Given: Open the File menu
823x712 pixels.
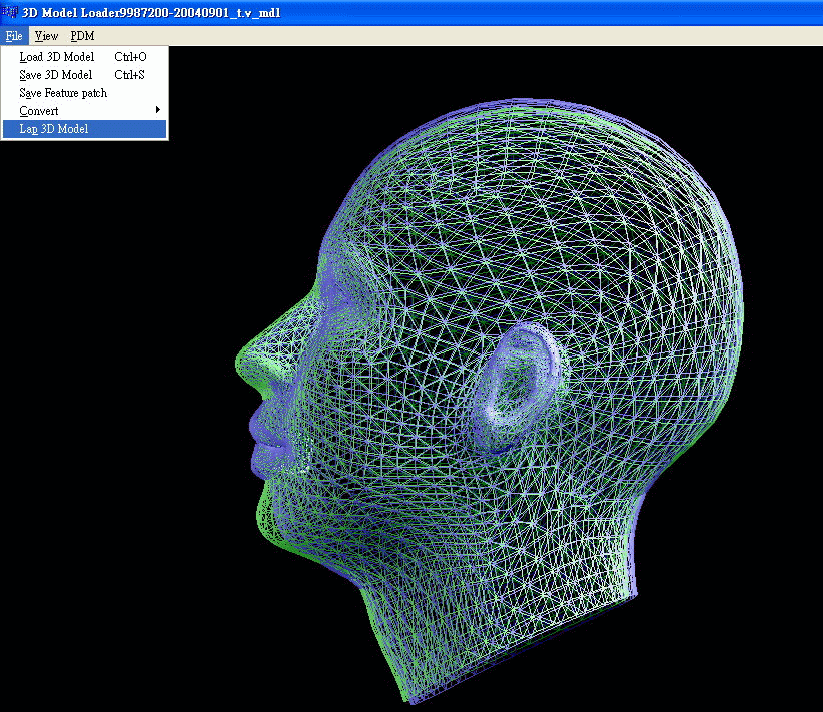Looking at the screenshot, I should pyautogui.click(x=13, y=36).
